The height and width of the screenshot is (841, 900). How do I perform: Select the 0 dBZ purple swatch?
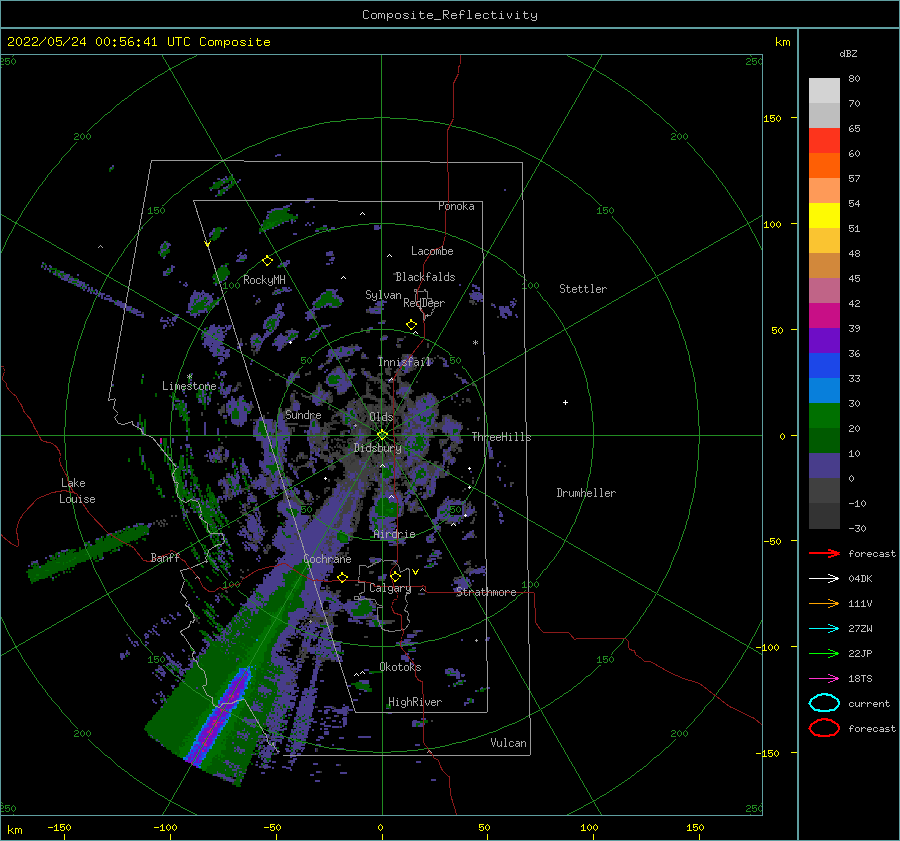[x=824, y=465]
